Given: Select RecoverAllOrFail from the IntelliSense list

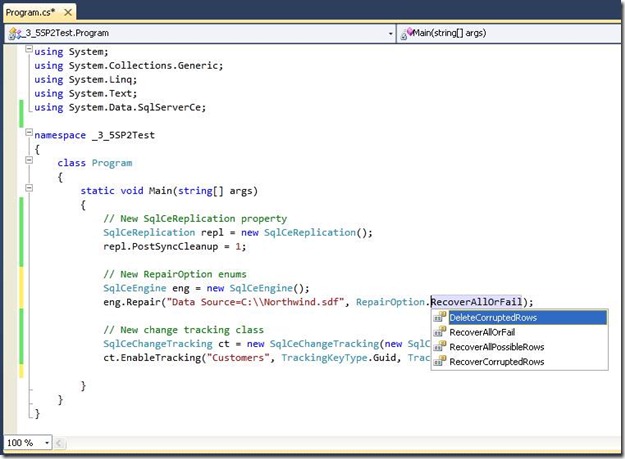Looking at the screenshot, I should [483, 333].
